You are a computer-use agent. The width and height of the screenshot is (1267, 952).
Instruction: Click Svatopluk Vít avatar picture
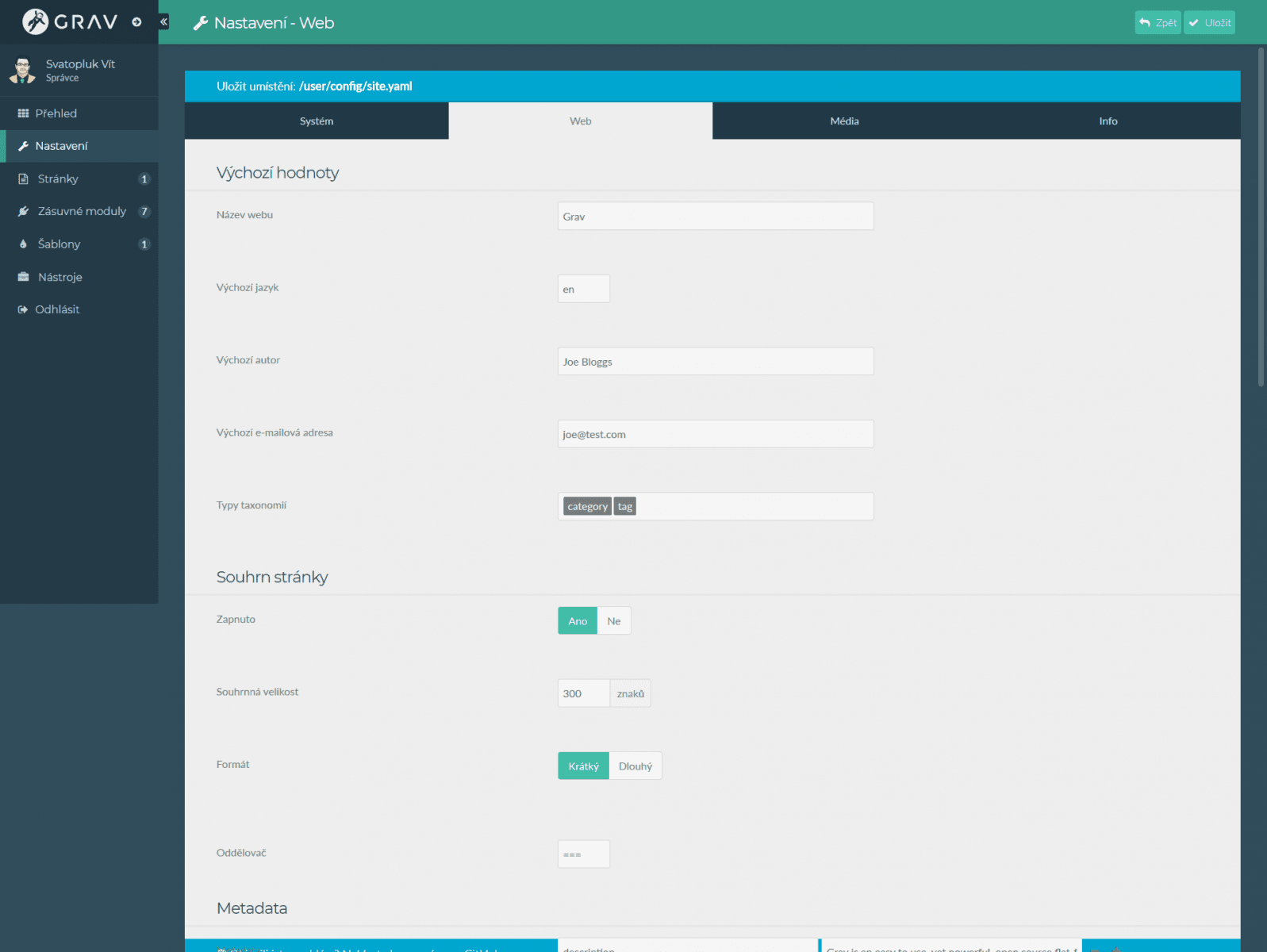(22, 70)
